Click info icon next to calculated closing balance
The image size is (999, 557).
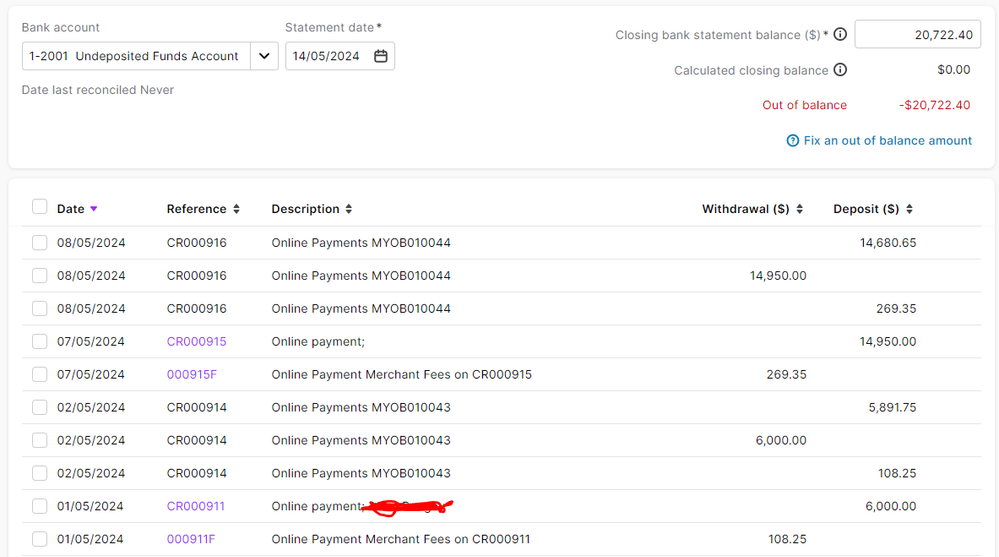[840, 70]
